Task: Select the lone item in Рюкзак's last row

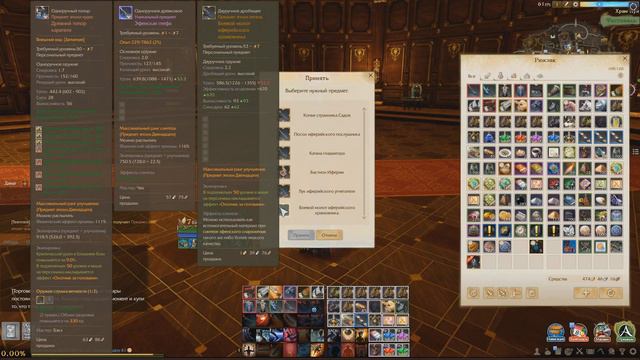Action: click(x=473, y=262)
